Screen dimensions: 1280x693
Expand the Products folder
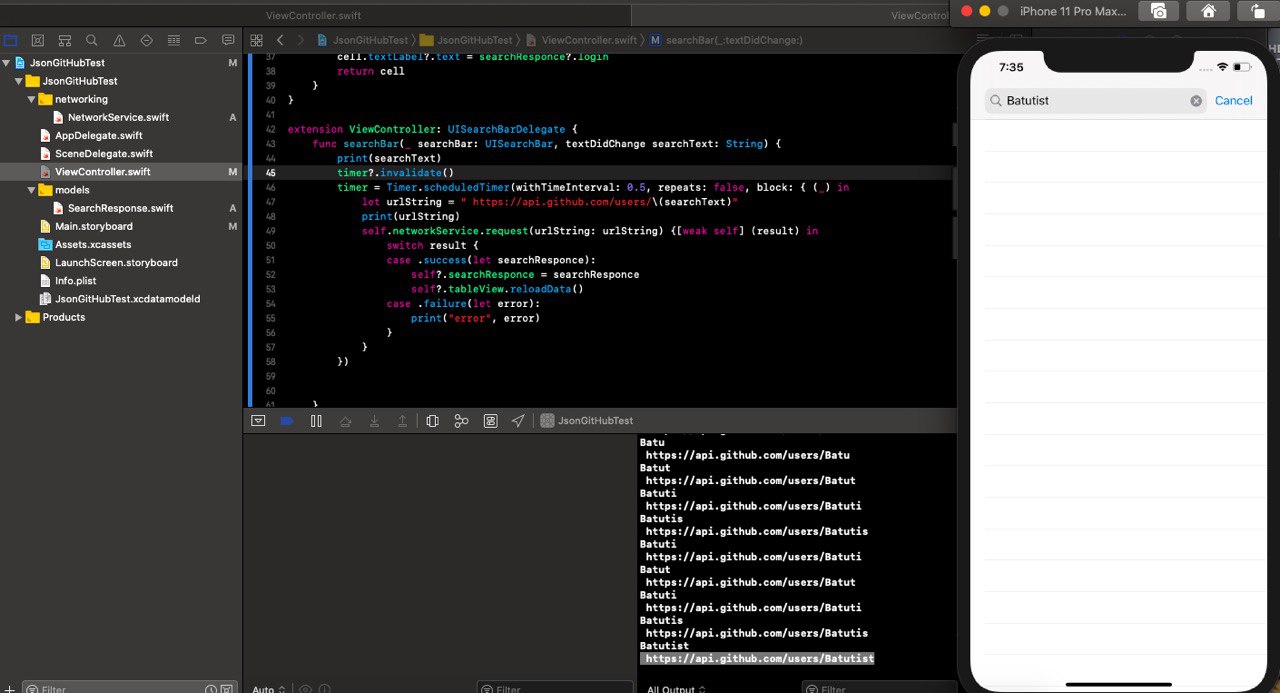click(x=19, y=317)
